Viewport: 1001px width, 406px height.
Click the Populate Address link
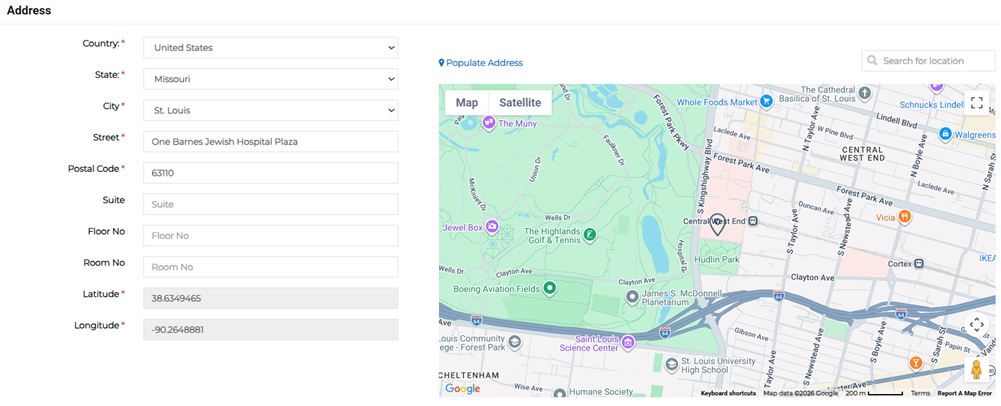click(x=481, y=63)
